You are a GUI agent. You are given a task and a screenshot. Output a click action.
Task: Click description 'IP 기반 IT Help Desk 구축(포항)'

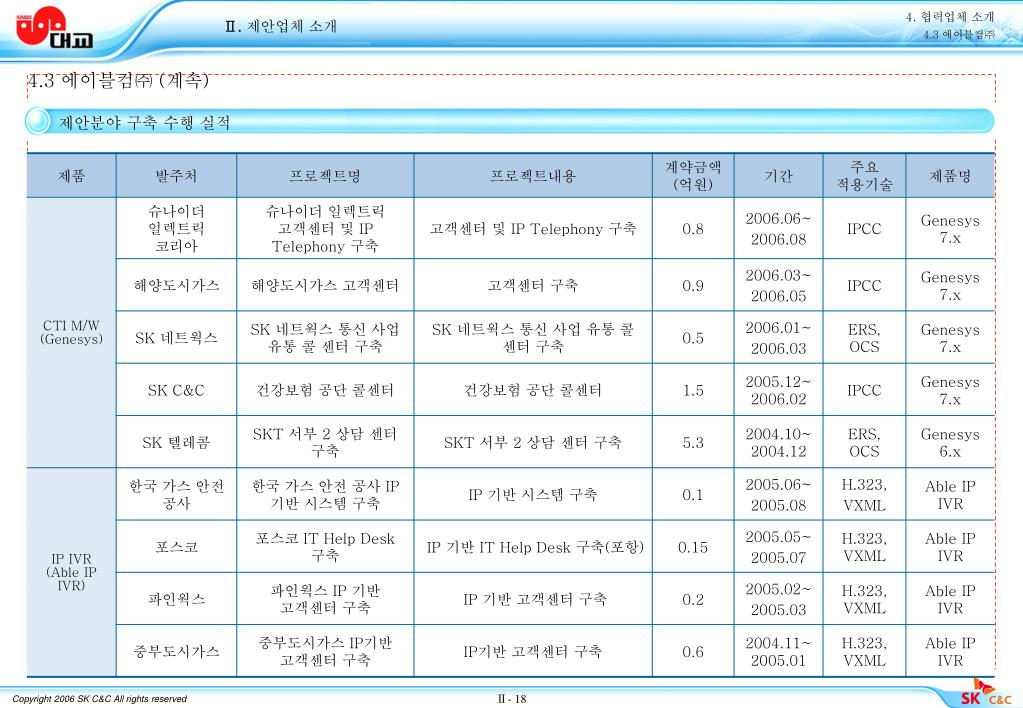(535, 547)
